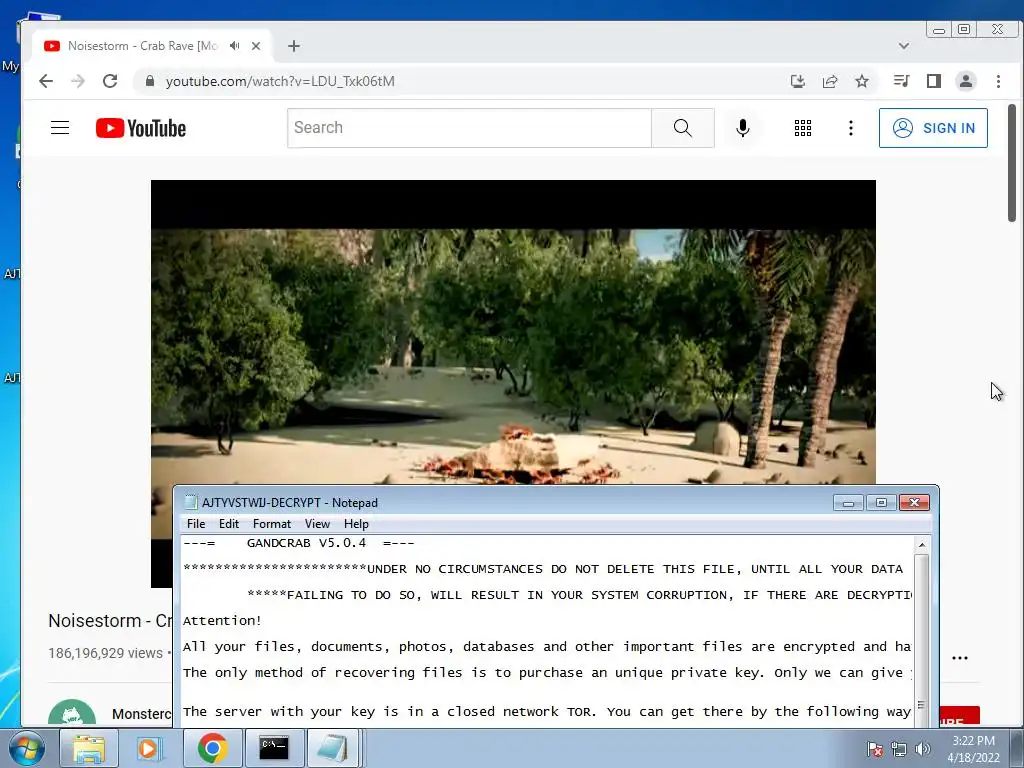Open Notepad Format menu
This screenshot has height=768, width=1024.
coord(272,524)
